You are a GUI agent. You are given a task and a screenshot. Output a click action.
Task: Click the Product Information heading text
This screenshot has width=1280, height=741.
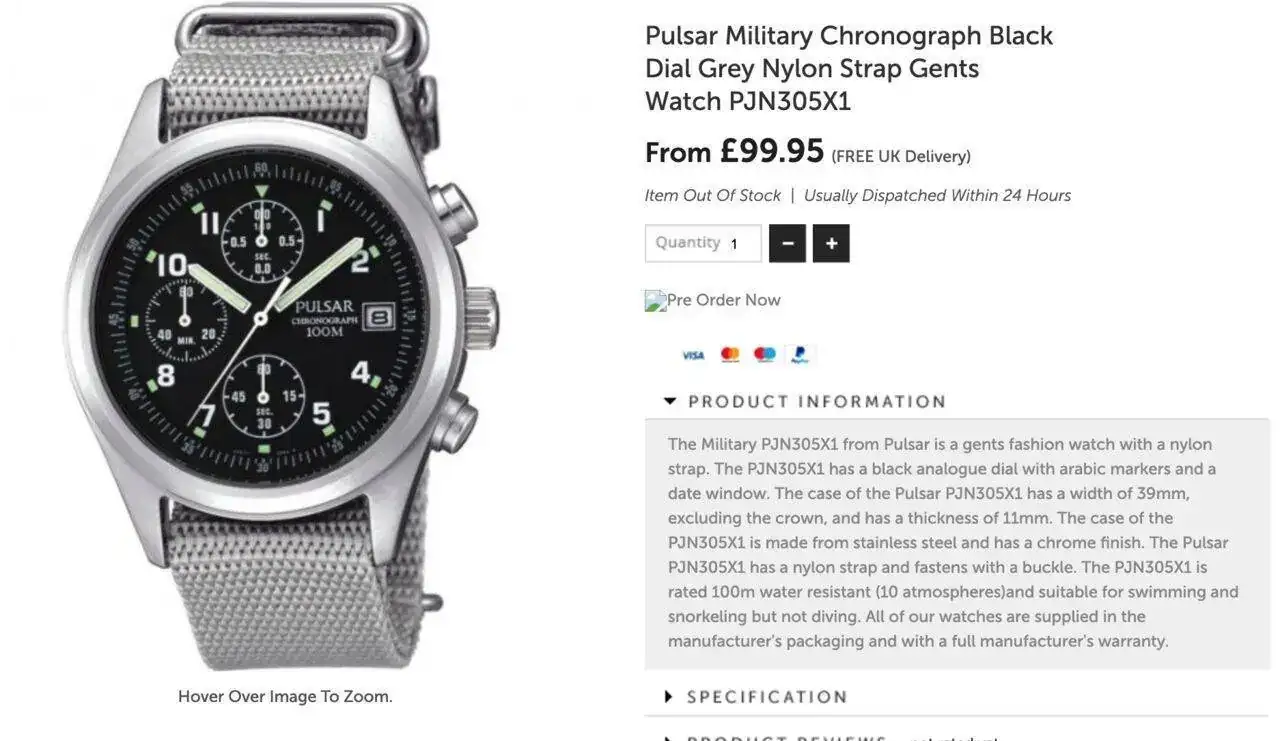point(817,401)
